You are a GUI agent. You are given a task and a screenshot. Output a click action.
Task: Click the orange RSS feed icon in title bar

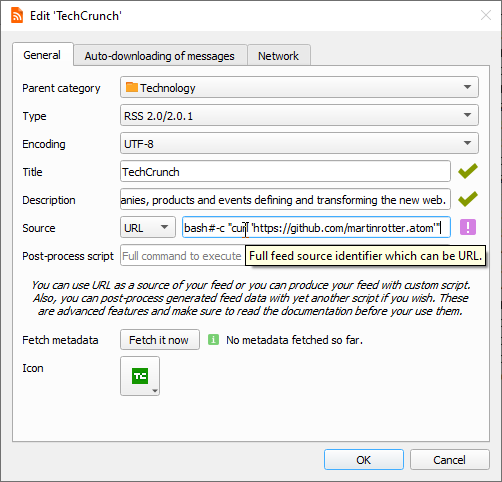(17, 16)
